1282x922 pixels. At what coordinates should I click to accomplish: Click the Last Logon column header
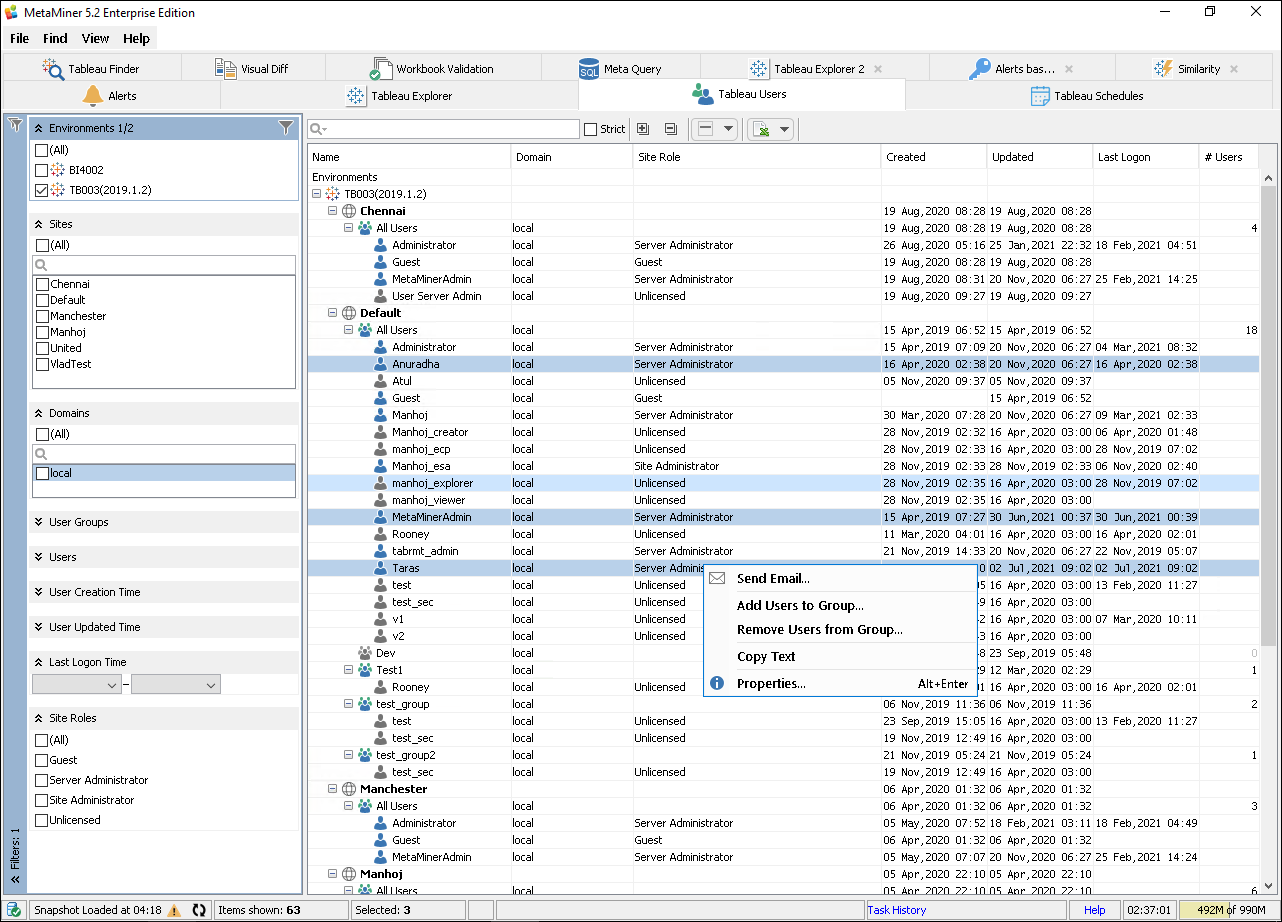pos(1145,157)
